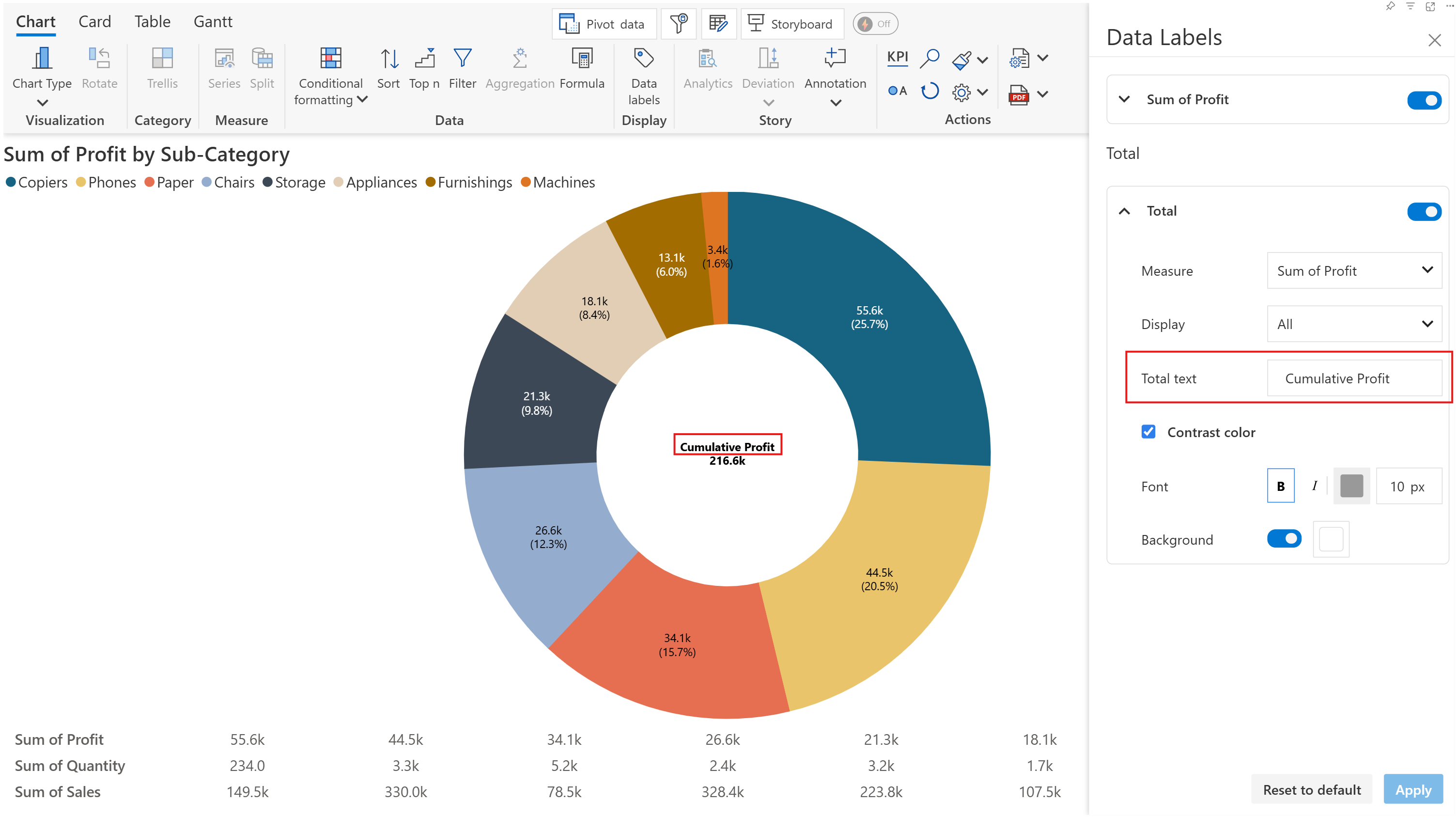Viewport: 1456px width, 817px height.
Task: Click the gray font color swatch
Action: pos(1351,486)
